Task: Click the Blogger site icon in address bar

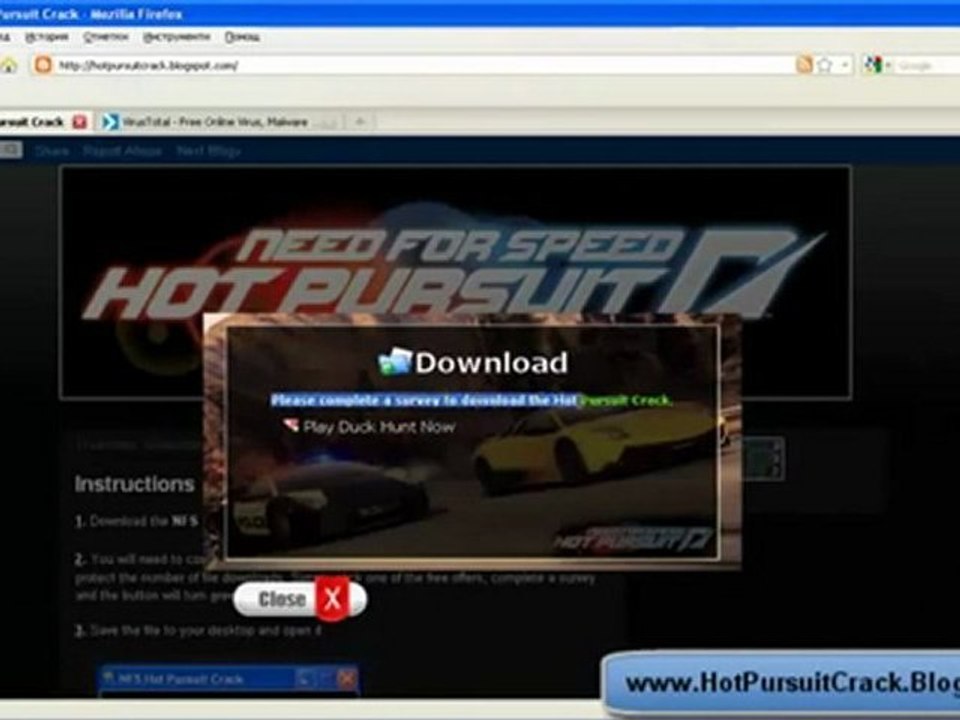Action: pos(43,65)
